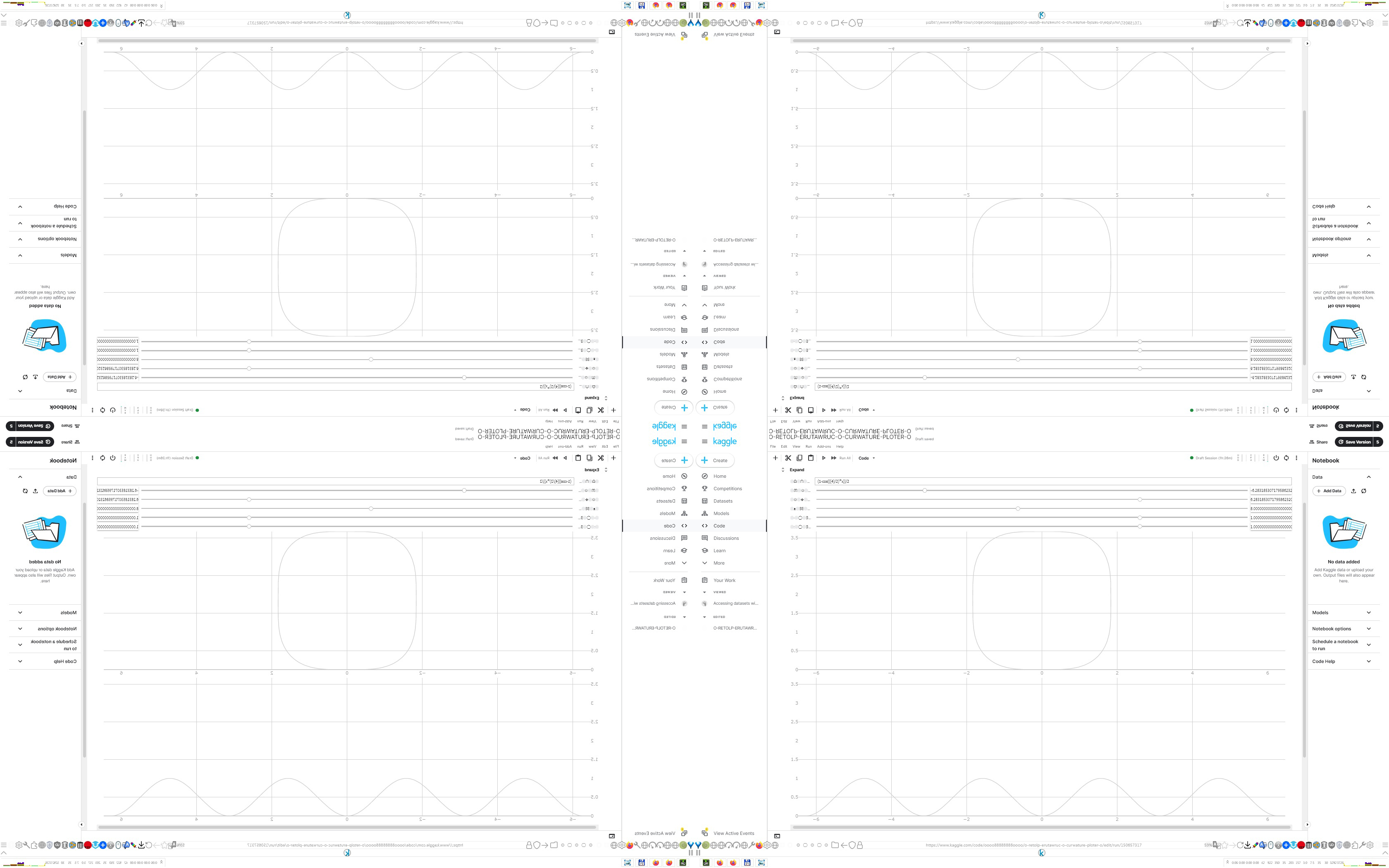Open upright notebook toolbar three-dots menu
This screenshot has width=1389, height=868.
click(x=1296, y=458)
